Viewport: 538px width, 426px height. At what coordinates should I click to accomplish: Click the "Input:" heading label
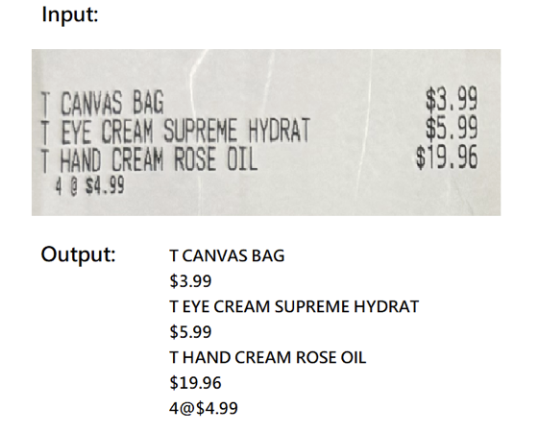[x=70, y=15]
